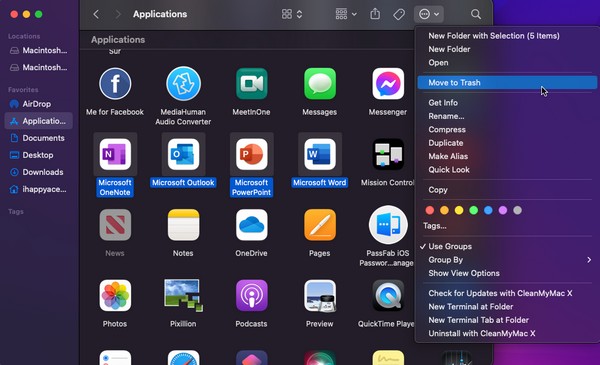Viewport: 600px width, 365px height.
Task: Apply the orange tag color
Action: 444,210
